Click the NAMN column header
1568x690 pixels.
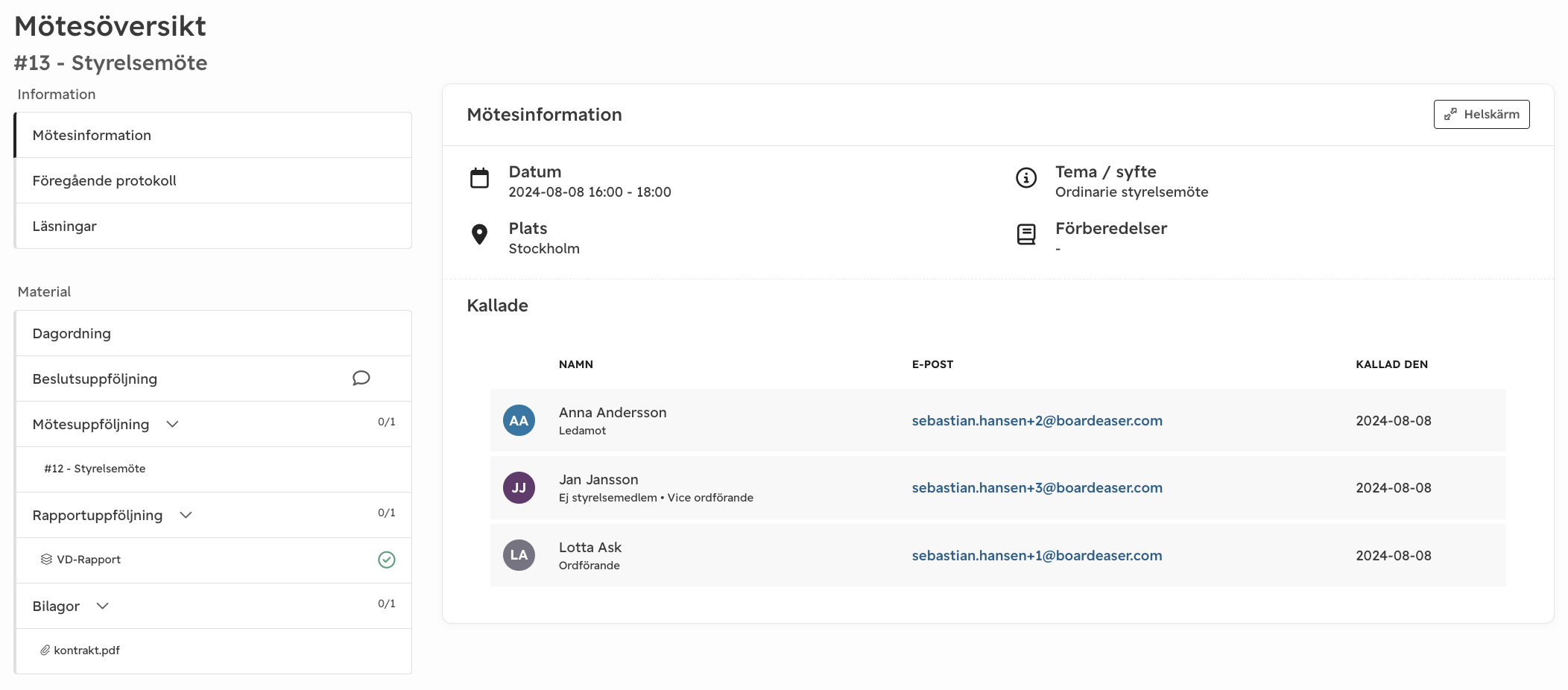(576, 364)
